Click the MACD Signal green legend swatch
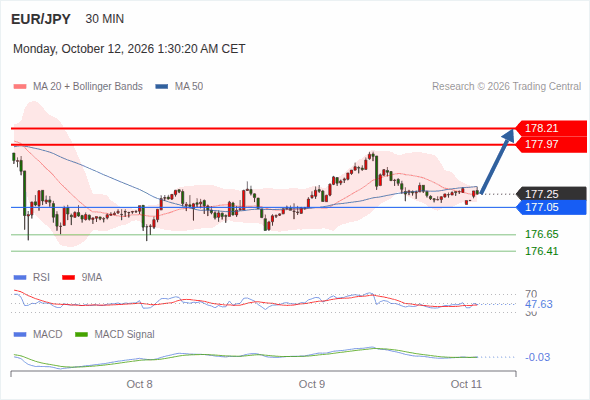Image resolution: width=590 pixels, height=400 pixels. (x=81, y=335)
